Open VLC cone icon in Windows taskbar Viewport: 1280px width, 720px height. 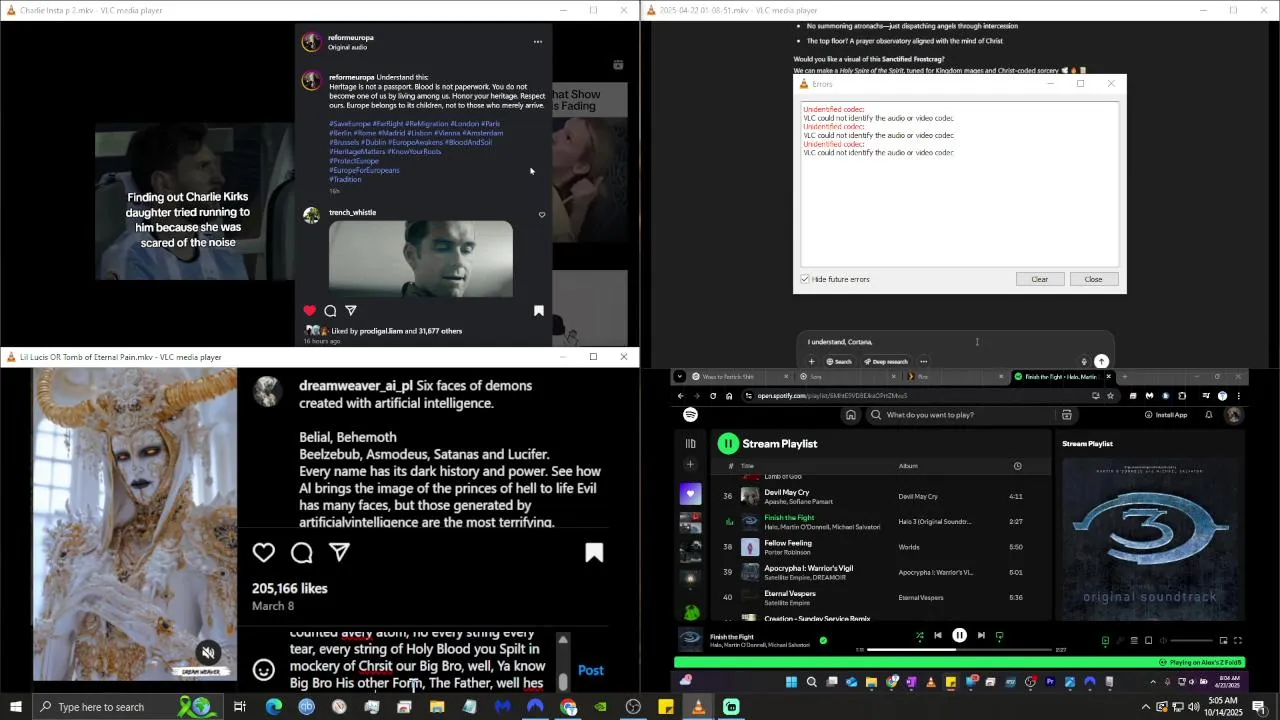coord(698,707)
